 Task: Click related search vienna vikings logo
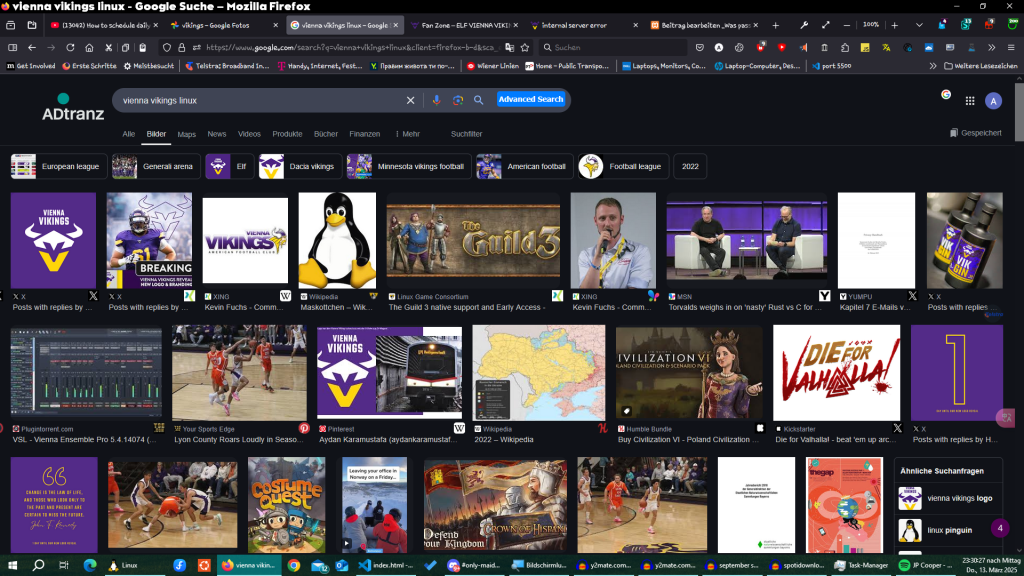click(x=947, y=498)
